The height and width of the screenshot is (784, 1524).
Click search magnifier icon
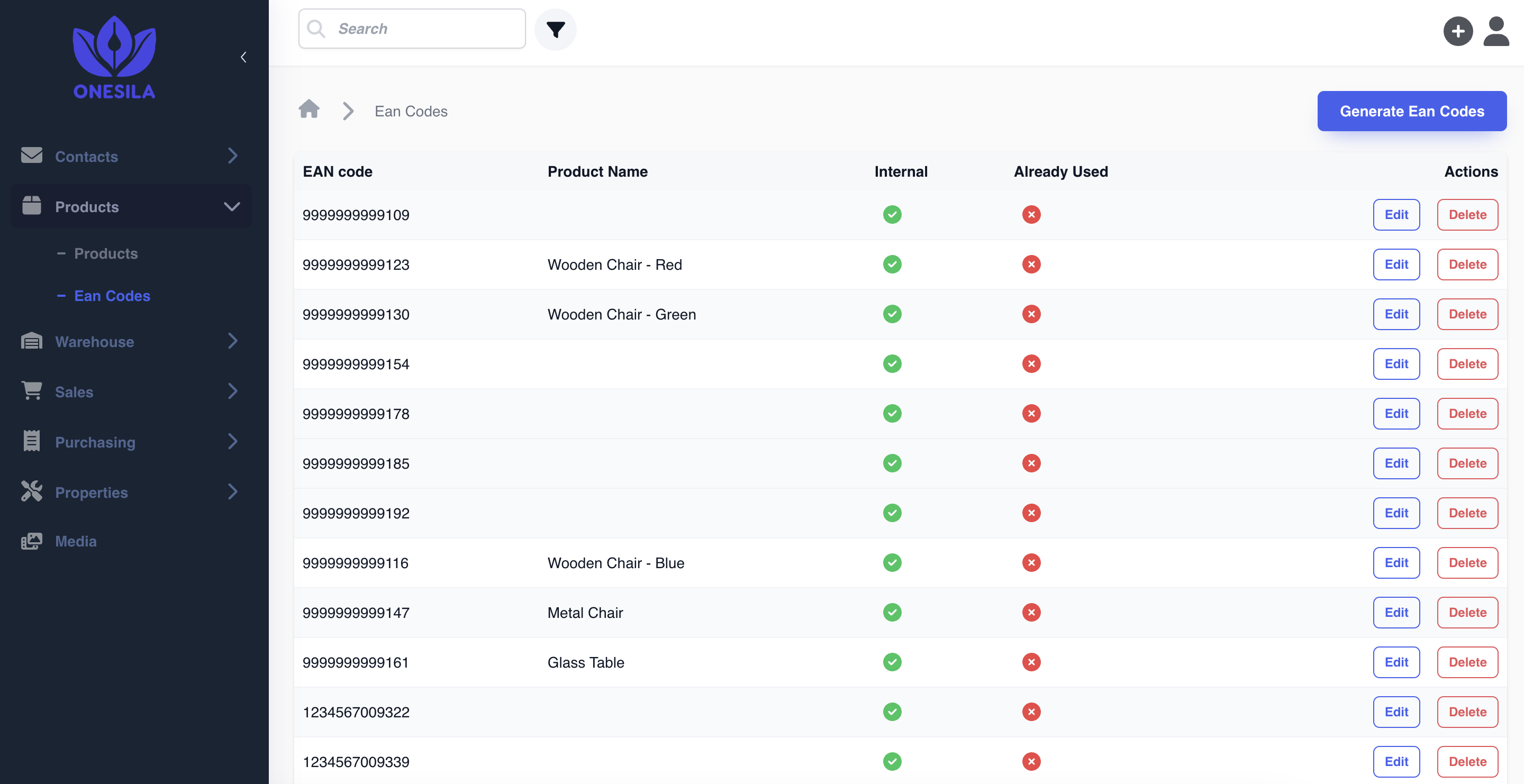pos(316,29)
